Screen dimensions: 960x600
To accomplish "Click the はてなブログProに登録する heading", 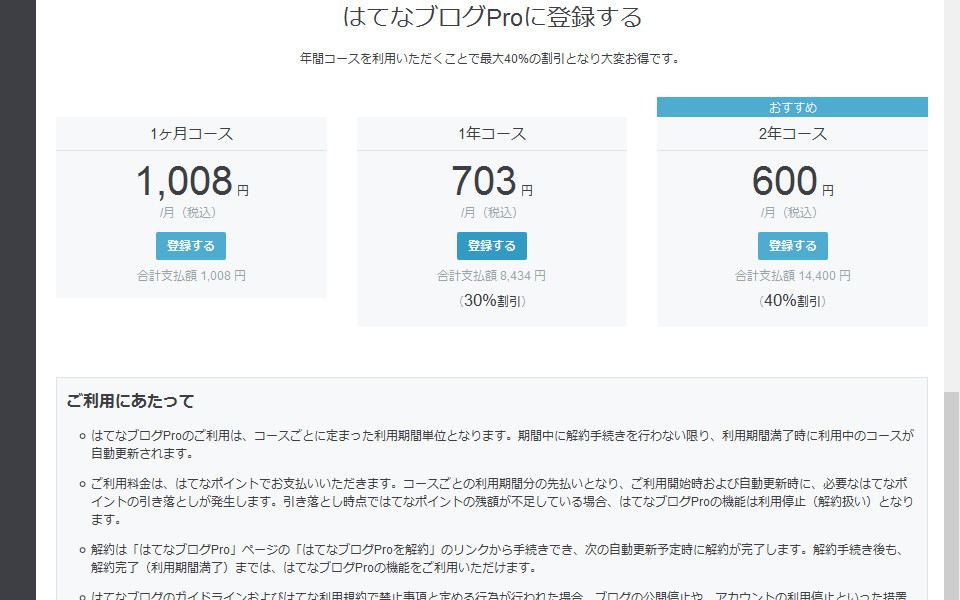I will (x=492, y=17).
